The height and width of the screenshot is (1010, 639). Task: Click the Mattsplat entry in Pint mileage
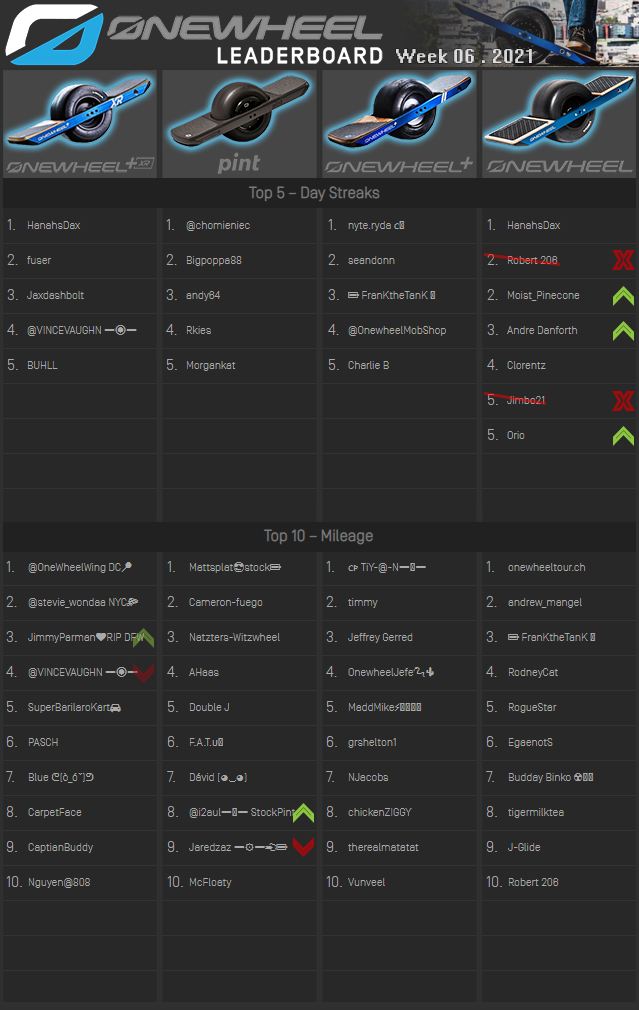234,568
